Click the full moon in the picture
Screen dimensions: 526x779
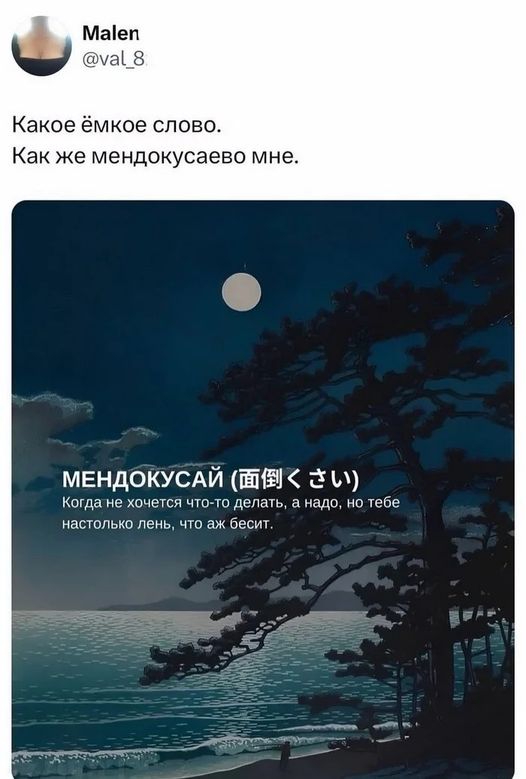pos(241,292)
